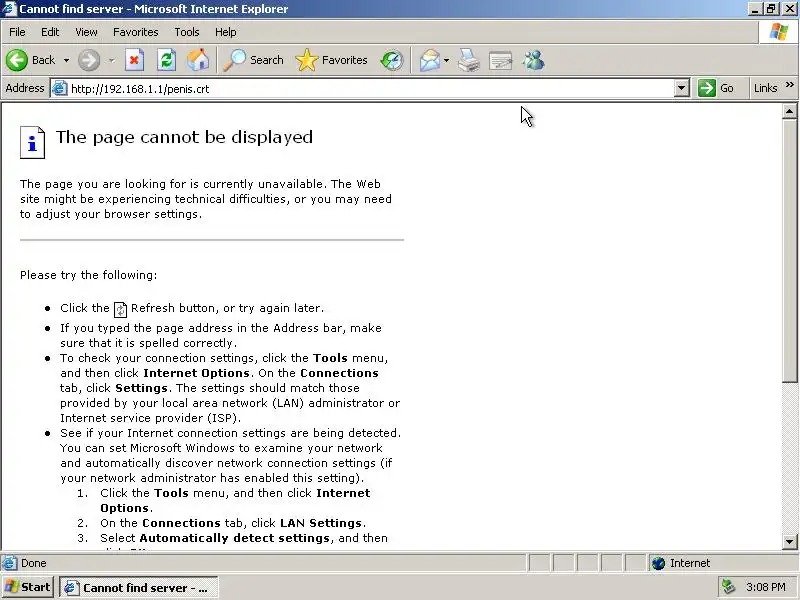Expand the Address bar history dropdown

(682, 88)
